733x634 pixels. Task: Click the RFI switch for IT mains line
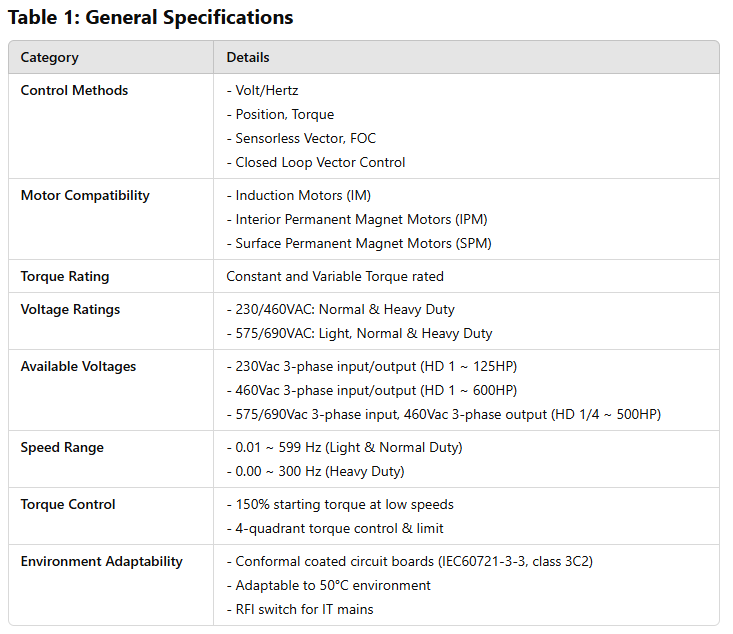coord(303,609)
